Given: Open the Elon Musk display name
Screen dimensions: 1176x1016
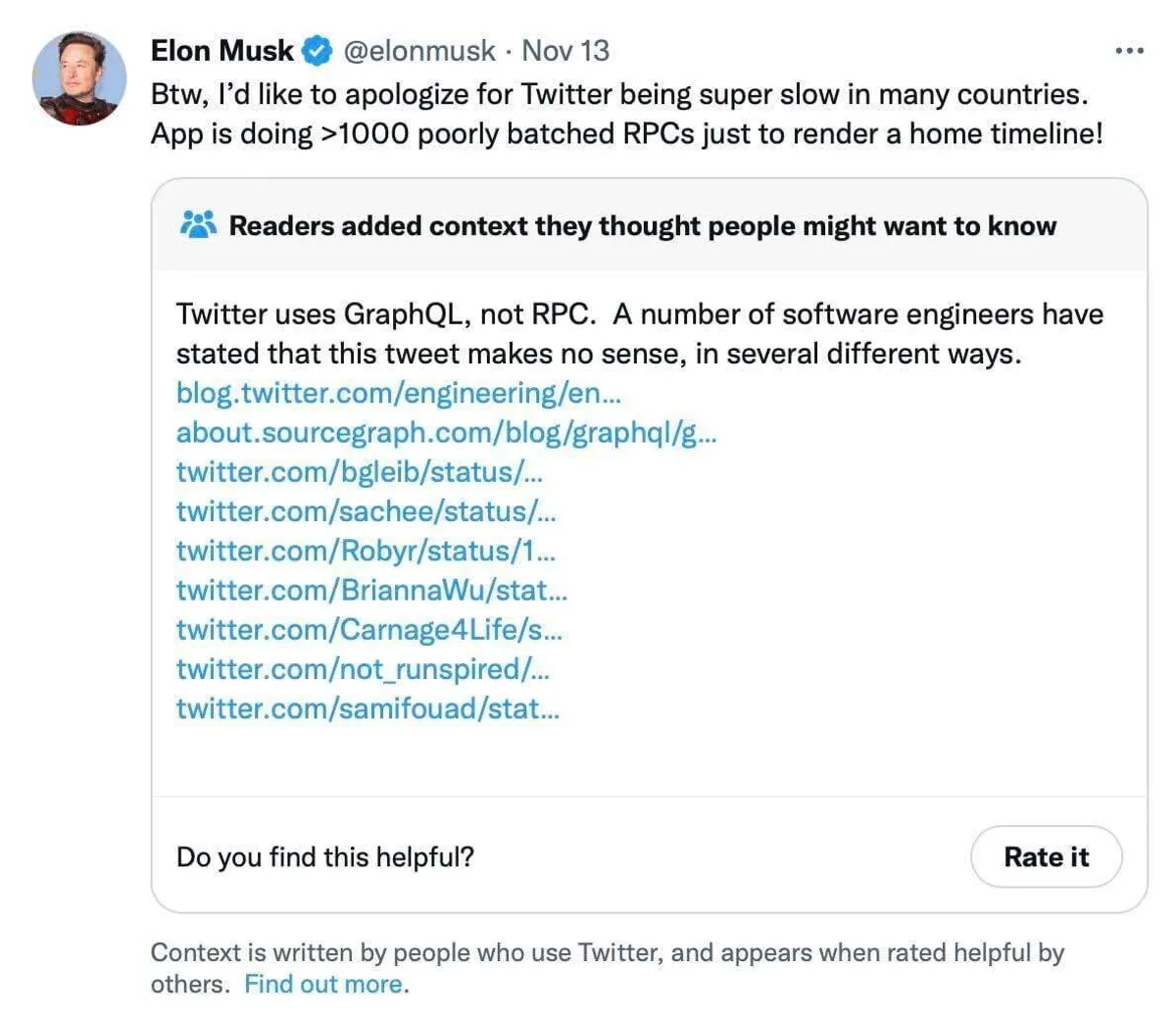Looking at the screenshot, I should 221,51.
